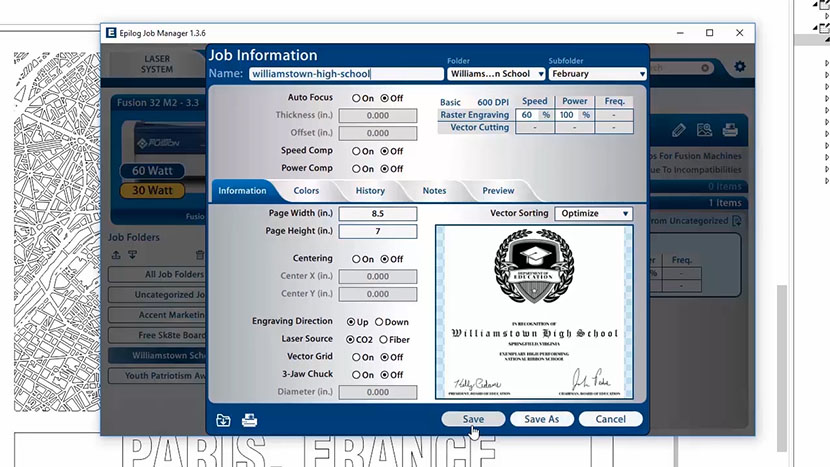Click the pencil edit icon in background panel
This screenshot has height=467, width=830.
coord(679,130)
